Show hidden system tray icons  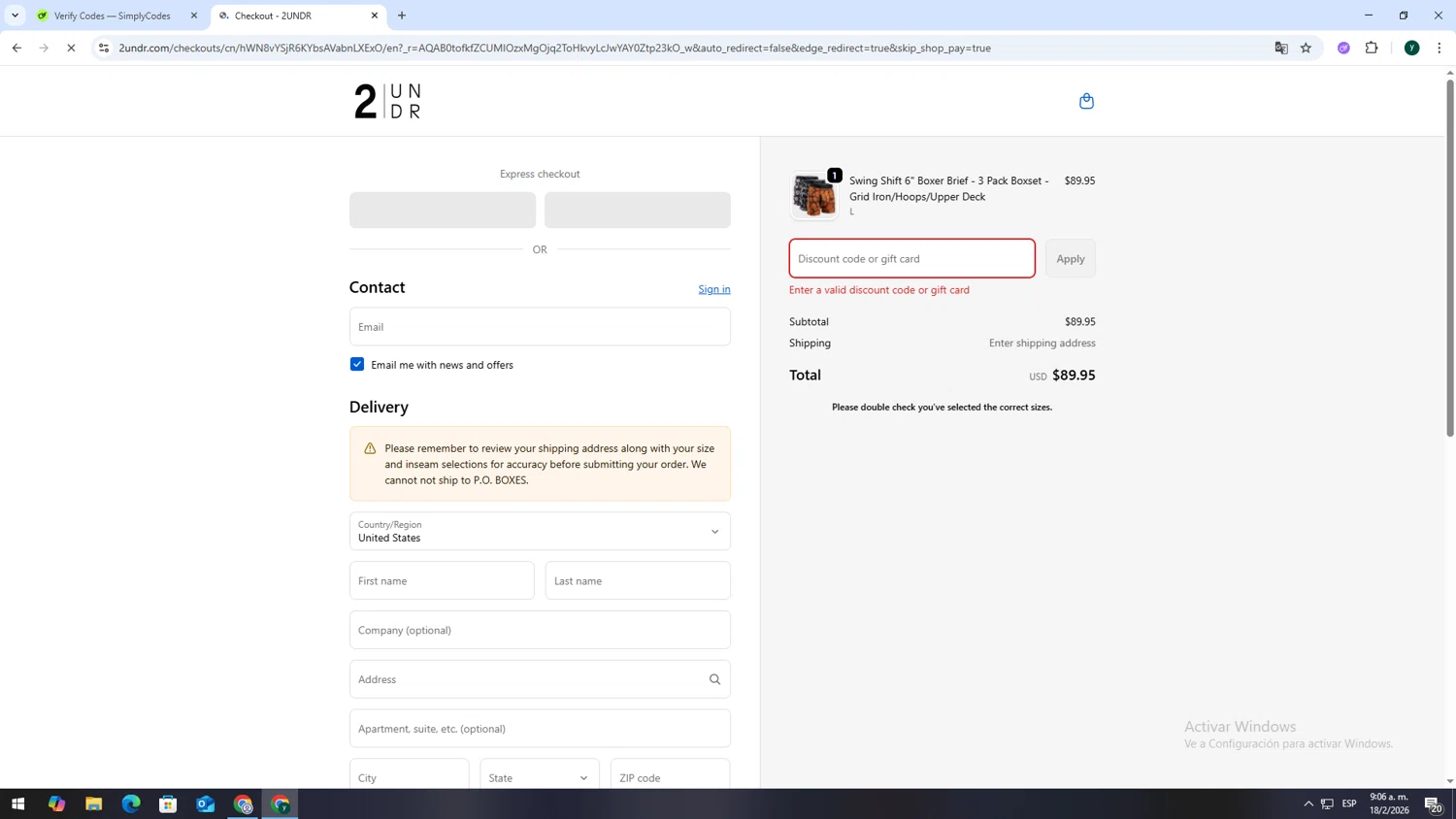pos(1308,803)
